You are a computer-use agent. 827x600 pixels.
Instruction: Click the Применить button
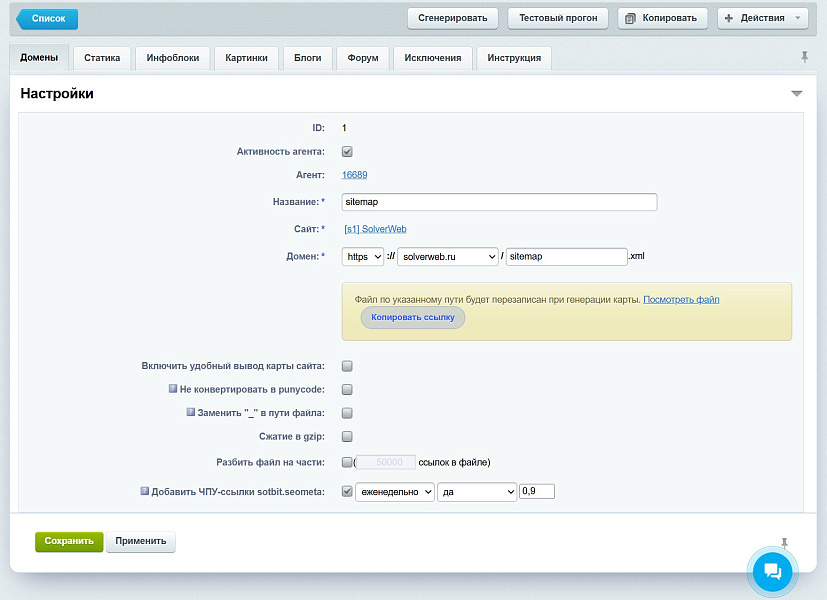141,541
